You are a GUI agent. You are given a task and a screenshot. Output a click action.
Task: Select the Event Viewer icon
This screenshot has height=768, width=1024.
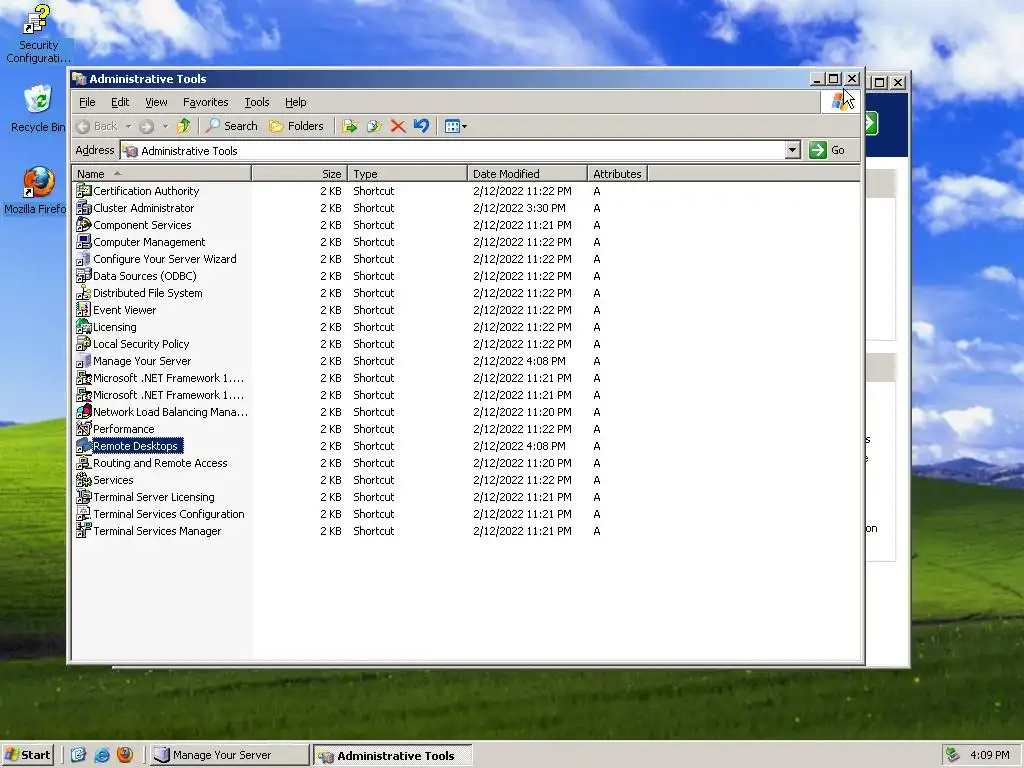[x=84, y=310]
